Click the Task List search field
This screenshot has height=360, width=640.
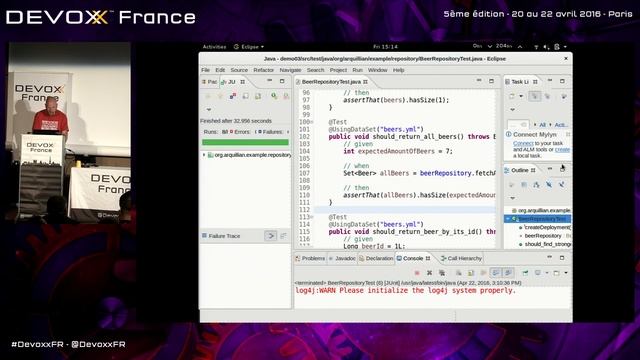(x=518, y=124)
